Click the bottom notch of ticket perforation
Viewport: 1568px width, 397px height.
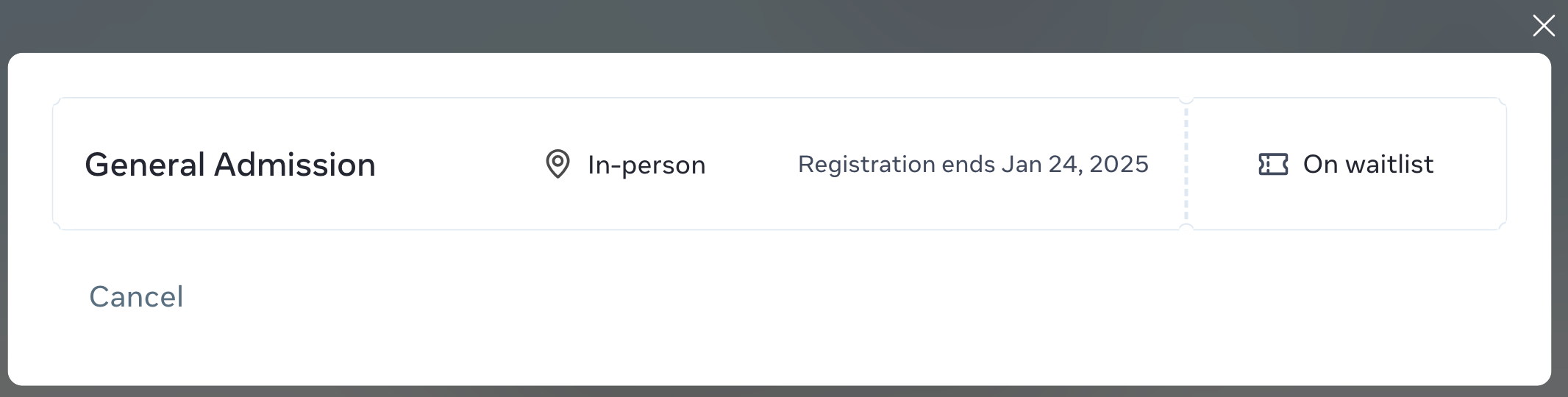pos(1186,228)
